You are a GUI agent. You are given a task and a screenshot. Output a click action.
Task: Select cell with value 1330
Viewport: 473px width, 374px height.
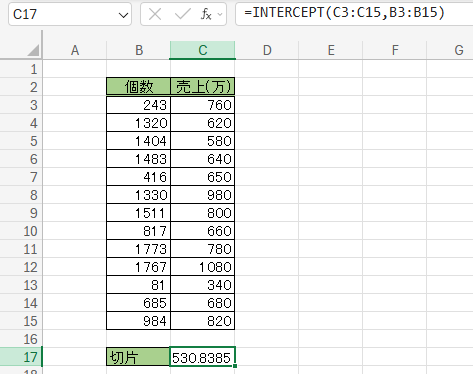pyautogui.click(x=139, y=195)
